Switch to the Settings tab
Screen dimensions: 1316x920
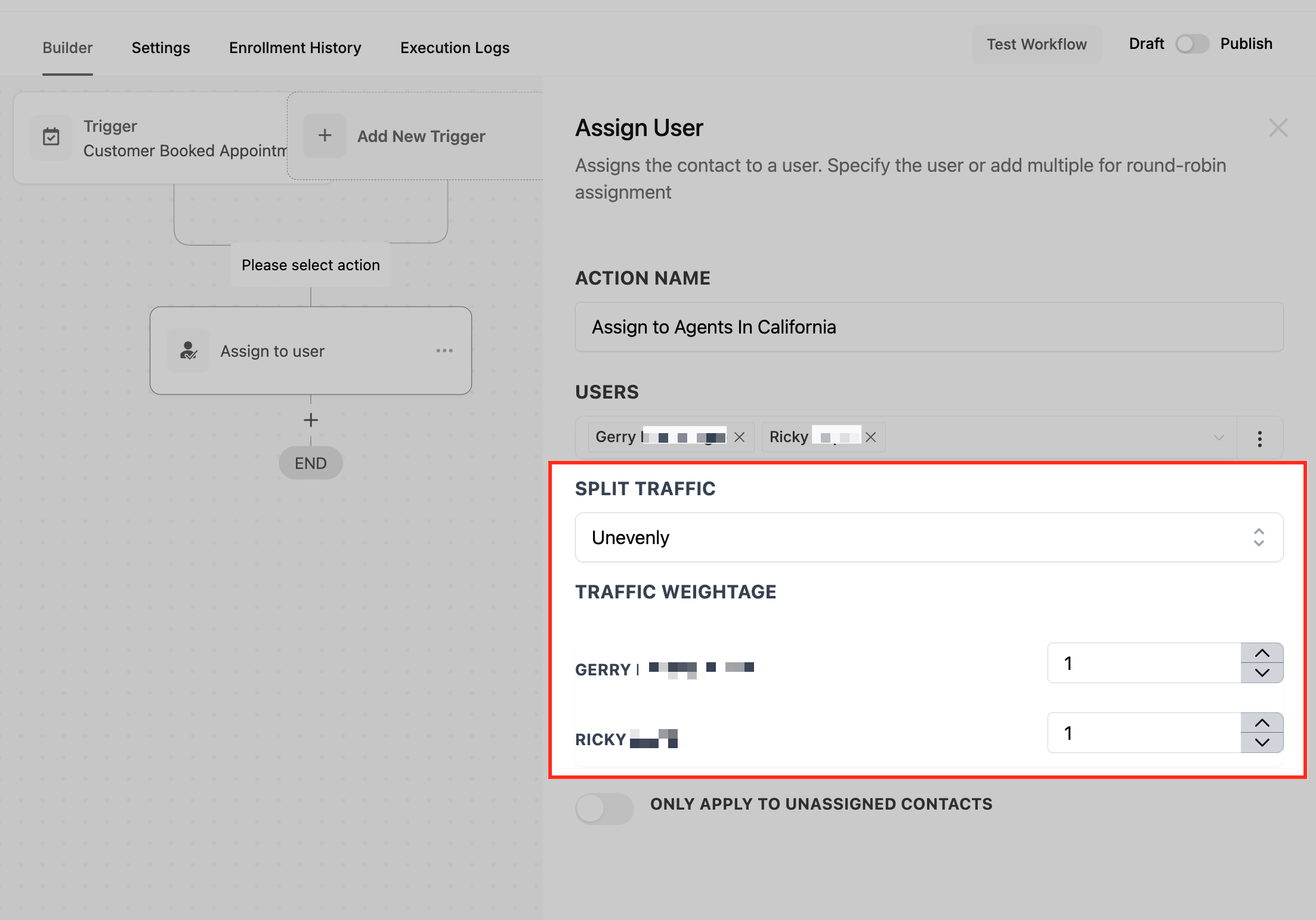(160, 48)
